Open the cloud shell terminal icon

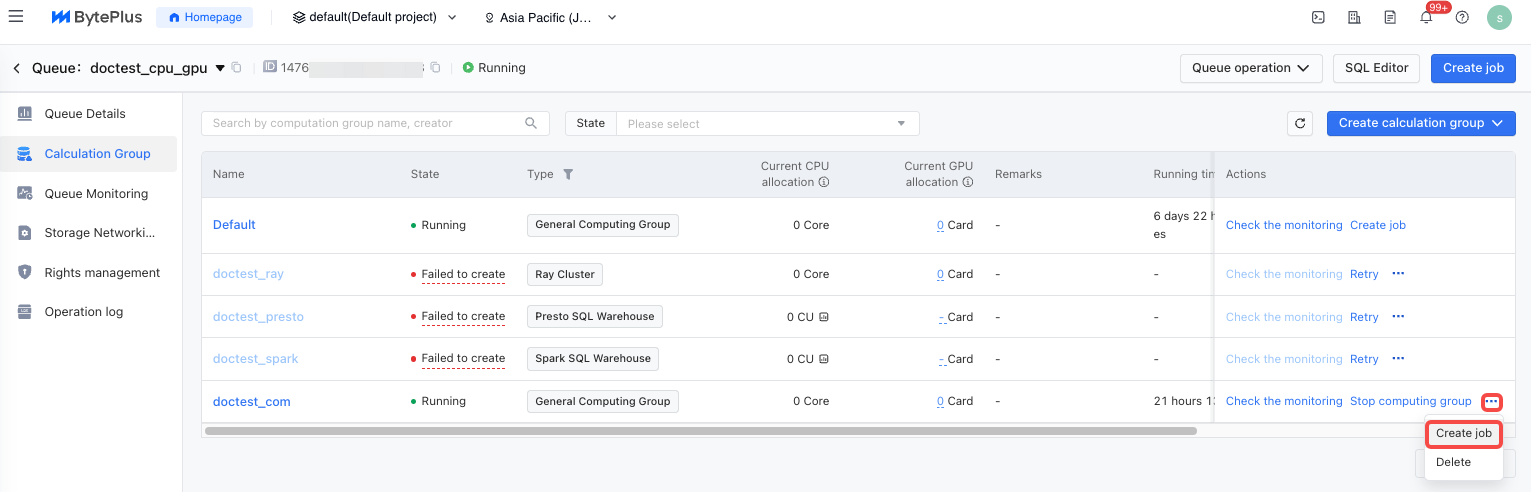point(1319,18)
